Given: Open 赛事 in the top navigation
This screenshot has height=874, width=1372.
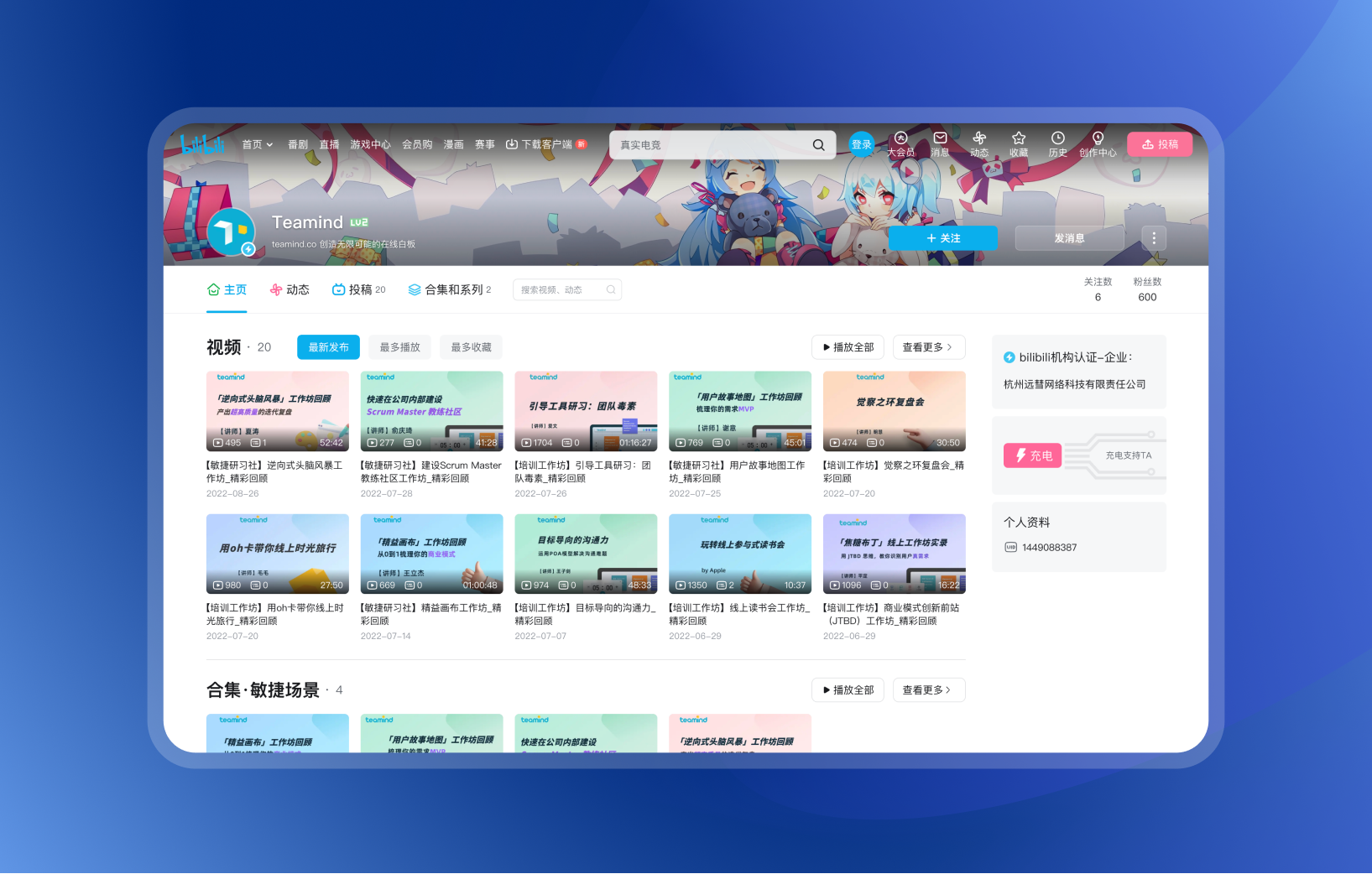Looking at the screenshot, I should 485,144.
